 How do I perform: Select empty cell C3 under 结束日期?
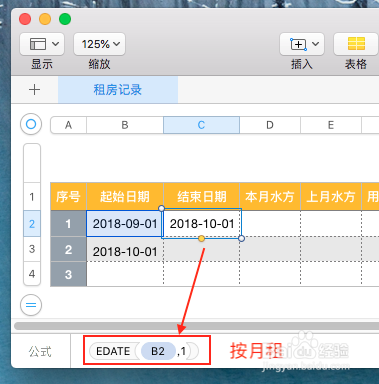(201, 249)
